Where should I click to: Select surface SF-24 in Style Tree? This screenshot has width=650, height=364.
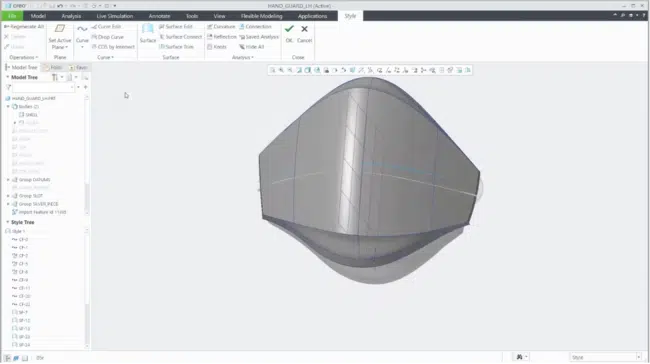(x=21, y=345)
